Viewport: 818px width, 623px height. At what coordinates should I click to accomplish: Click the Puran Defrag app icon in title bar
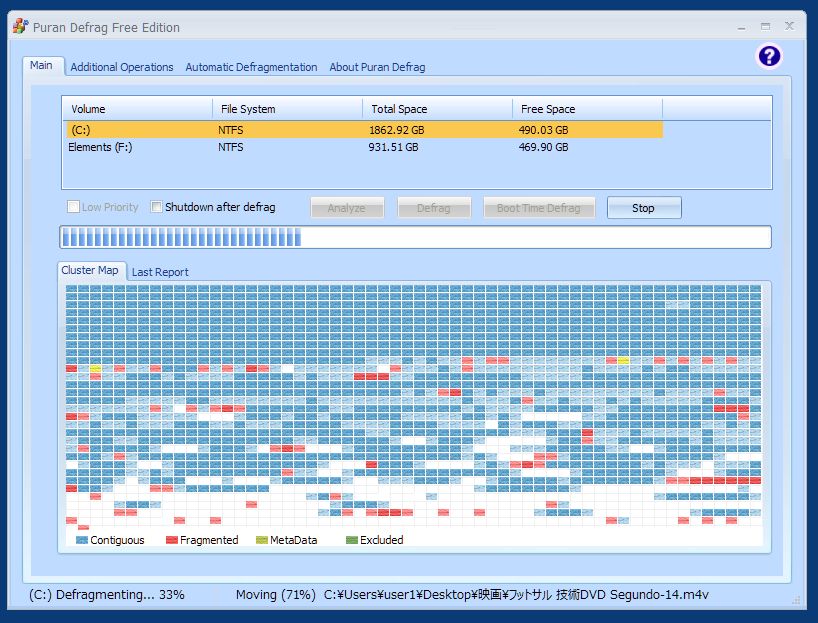coord(20,27)
